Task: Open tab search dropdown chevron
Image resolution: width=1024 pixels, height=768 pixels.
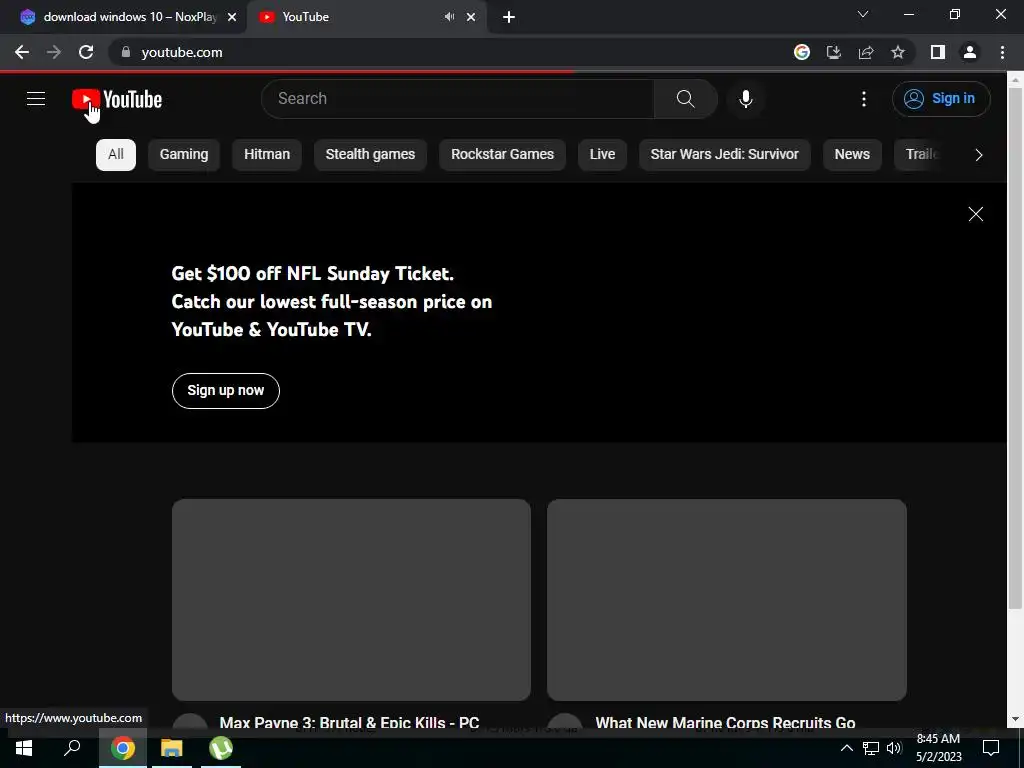Action: (863, 14)
